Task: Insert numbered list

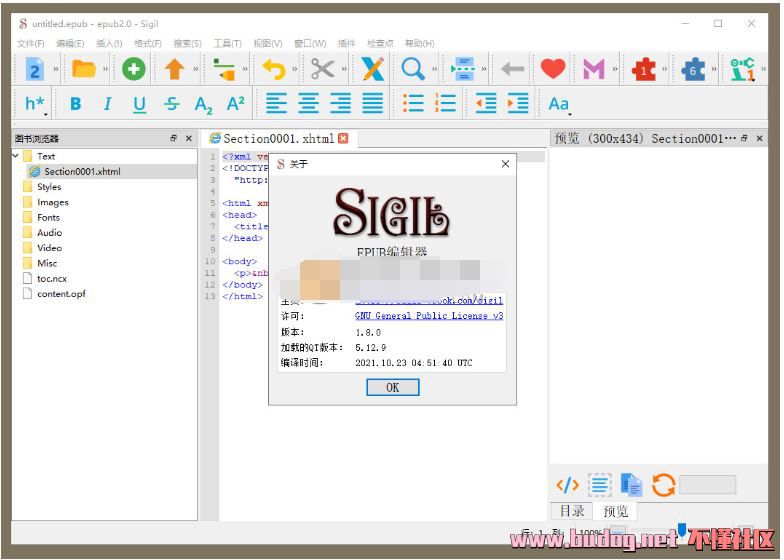Action: coord(446,104)
